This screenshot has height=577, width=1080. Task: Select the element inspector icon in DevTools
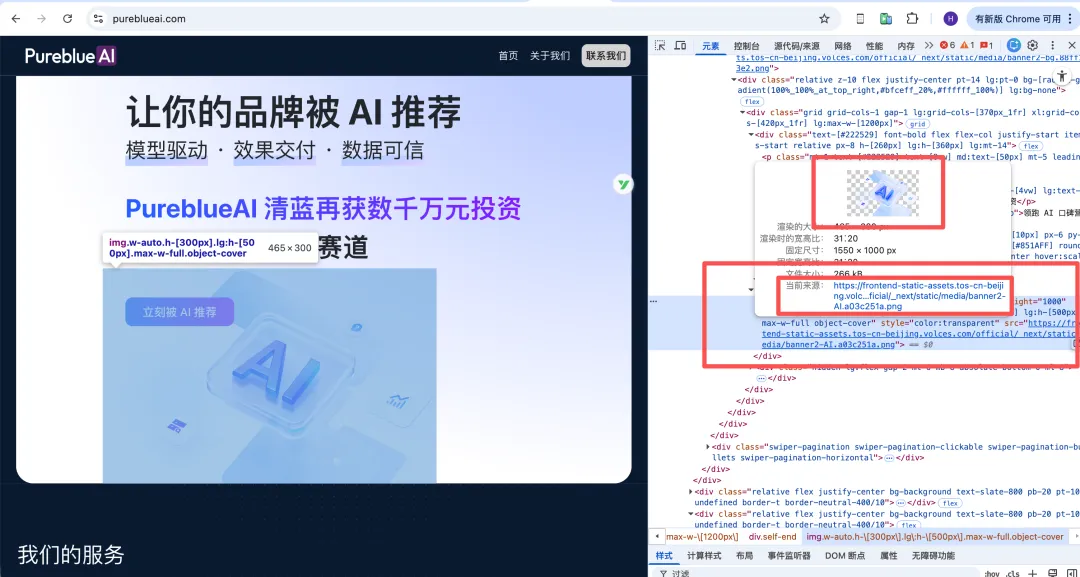pos(658,46)
